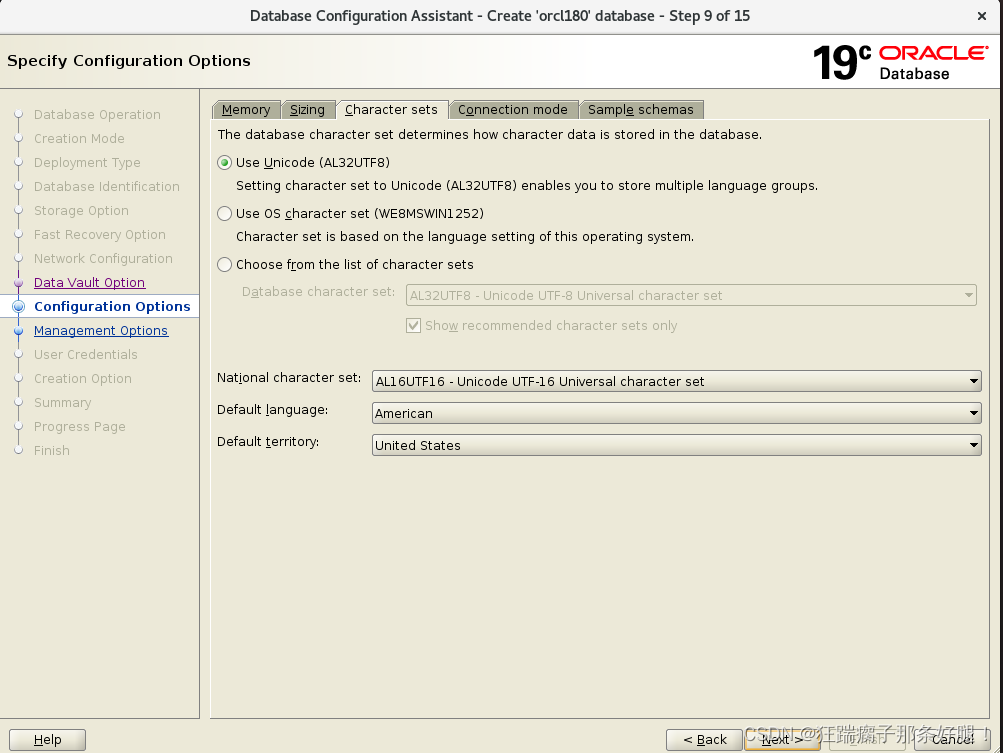Screen dimensions: 1003x753
Task: Open the Default territory dropdown
Action: [x=677, y=445]
